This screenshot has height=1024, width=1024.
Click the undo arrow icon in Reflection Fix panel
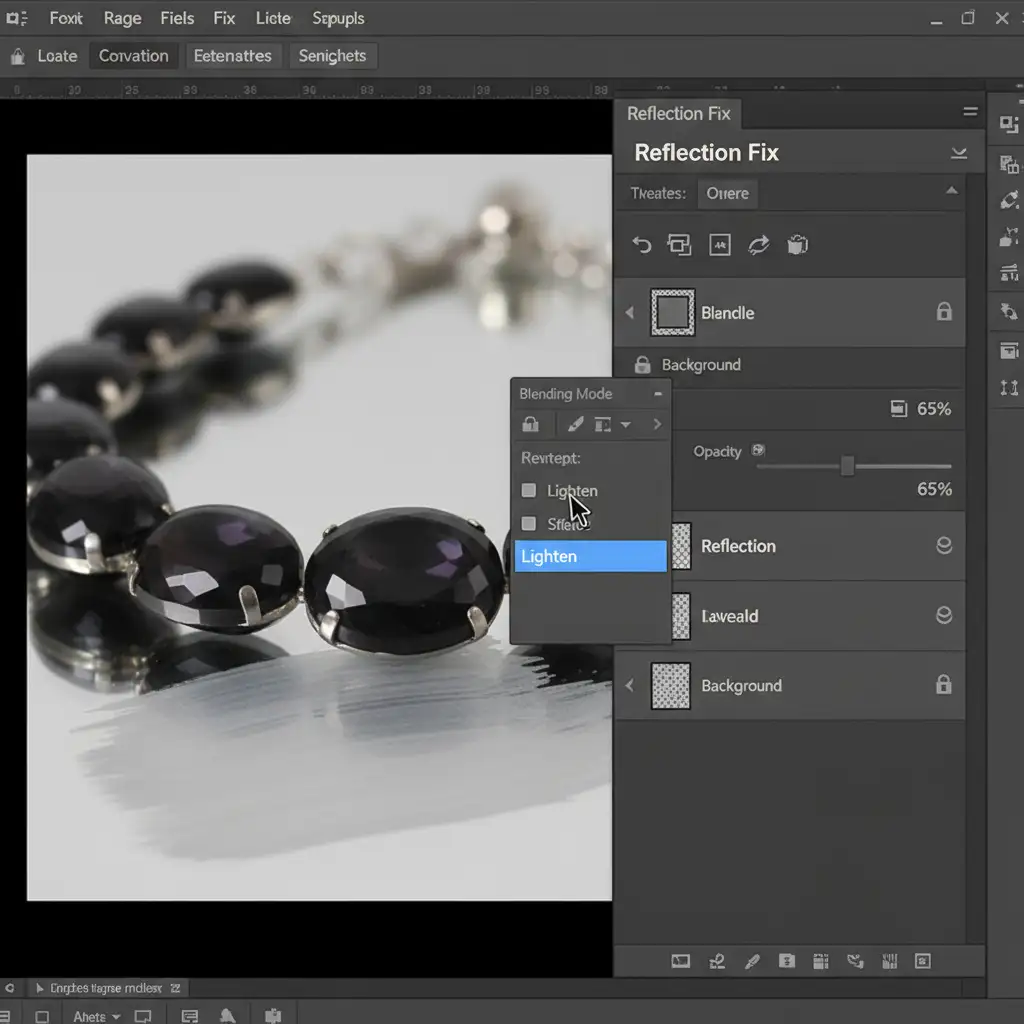pyautogui.click(x=642, y=245)
